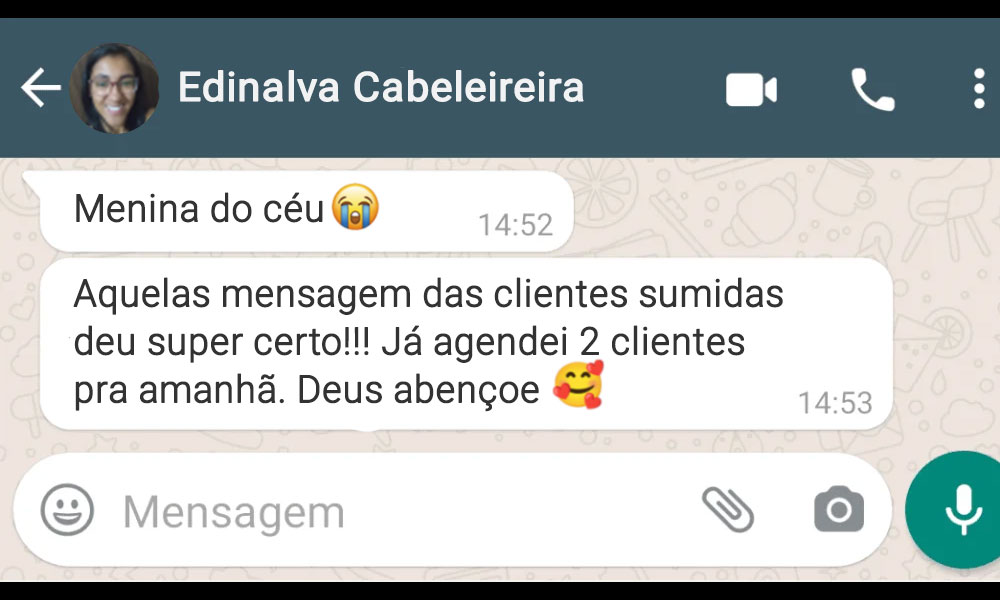Click the 14:52 timestamp
The width and height of the screenshot is (1000, 600).
point(515,225)
